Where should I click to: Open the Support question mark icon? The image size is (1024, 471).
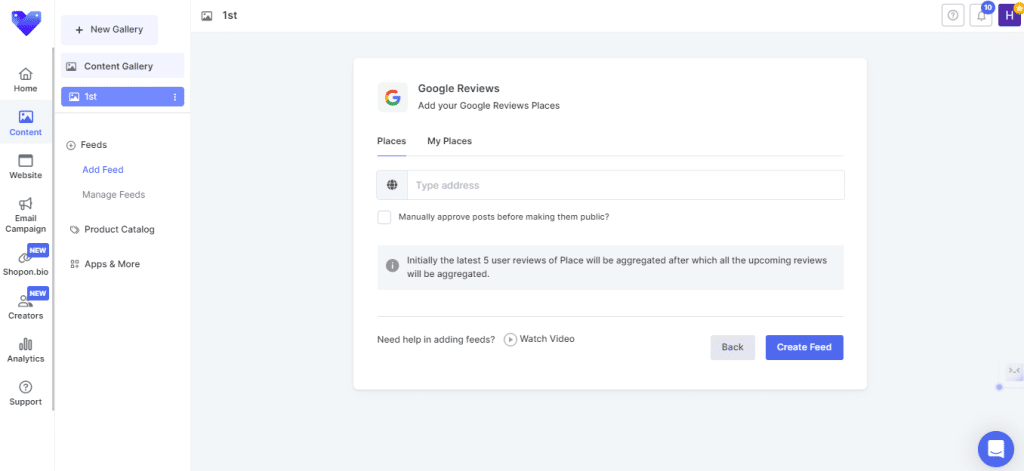tap(26, 387)
